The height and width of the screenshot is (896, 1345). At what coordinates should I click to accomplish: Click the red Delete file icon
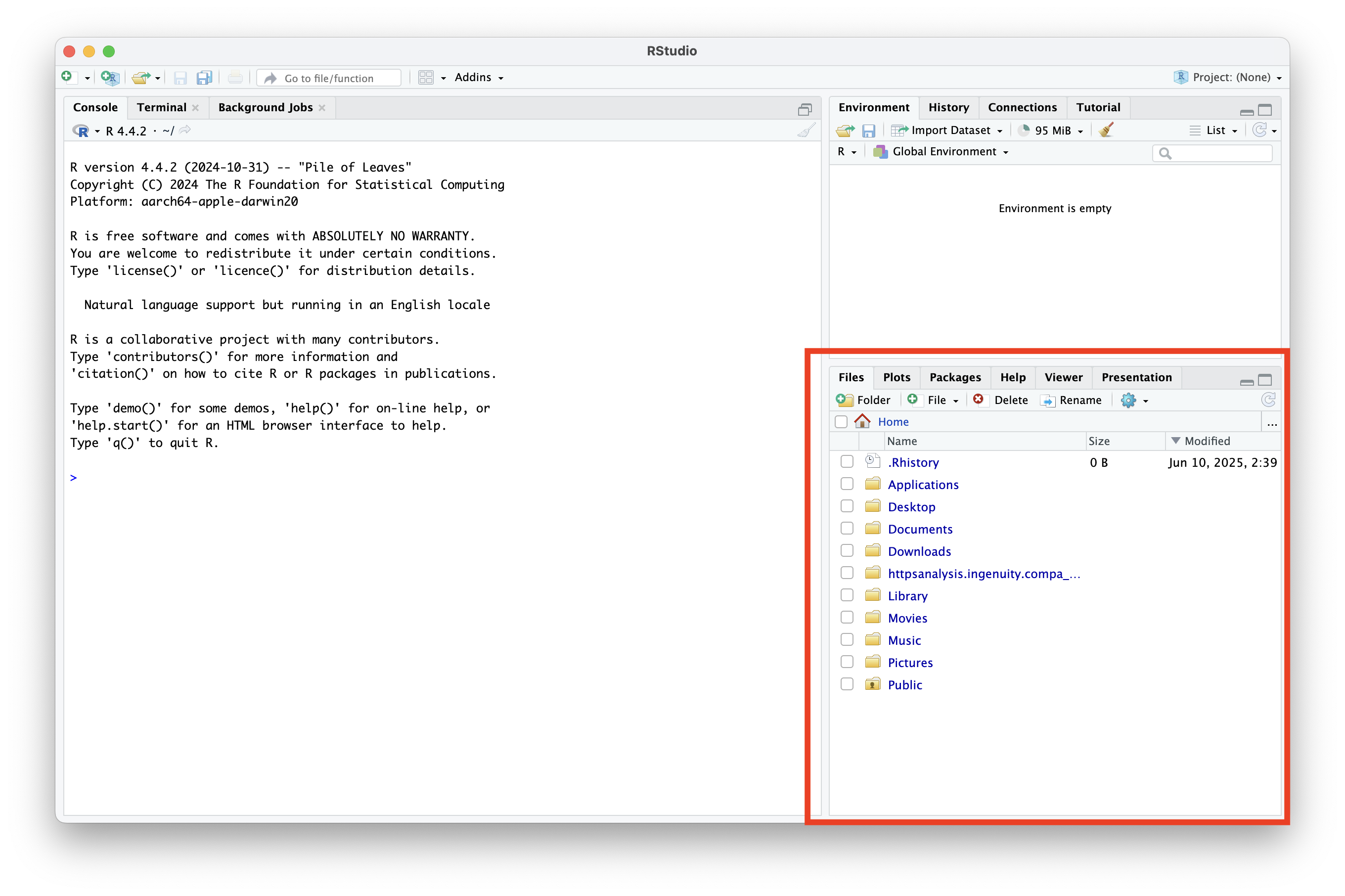[x=978, y=400]
